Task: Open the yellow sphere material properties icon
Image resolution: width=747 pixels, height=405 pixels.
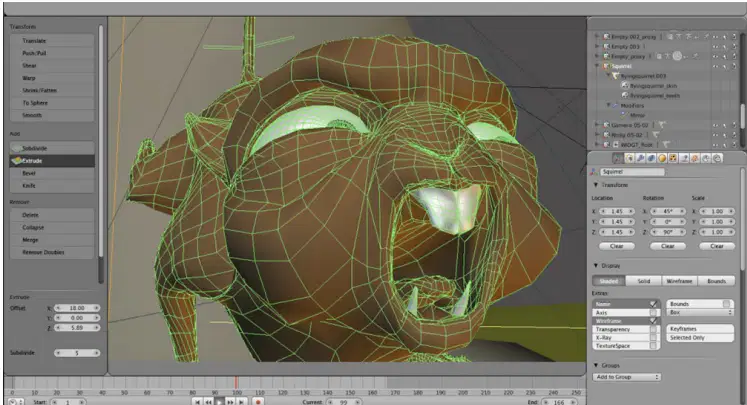Action: coord(662,158)
